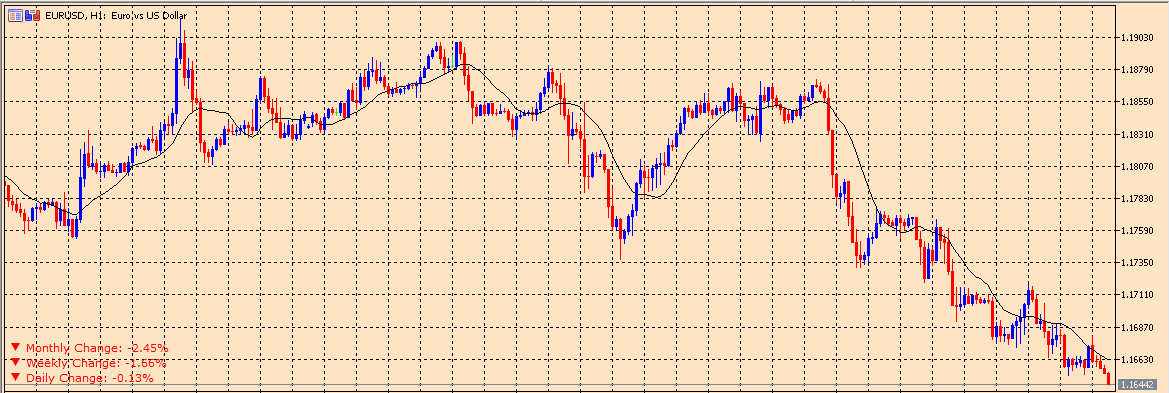Click the 1.17110 price scale label
The height and width of the screenshot is (393, 1169).
click(x=1138, y=295)
